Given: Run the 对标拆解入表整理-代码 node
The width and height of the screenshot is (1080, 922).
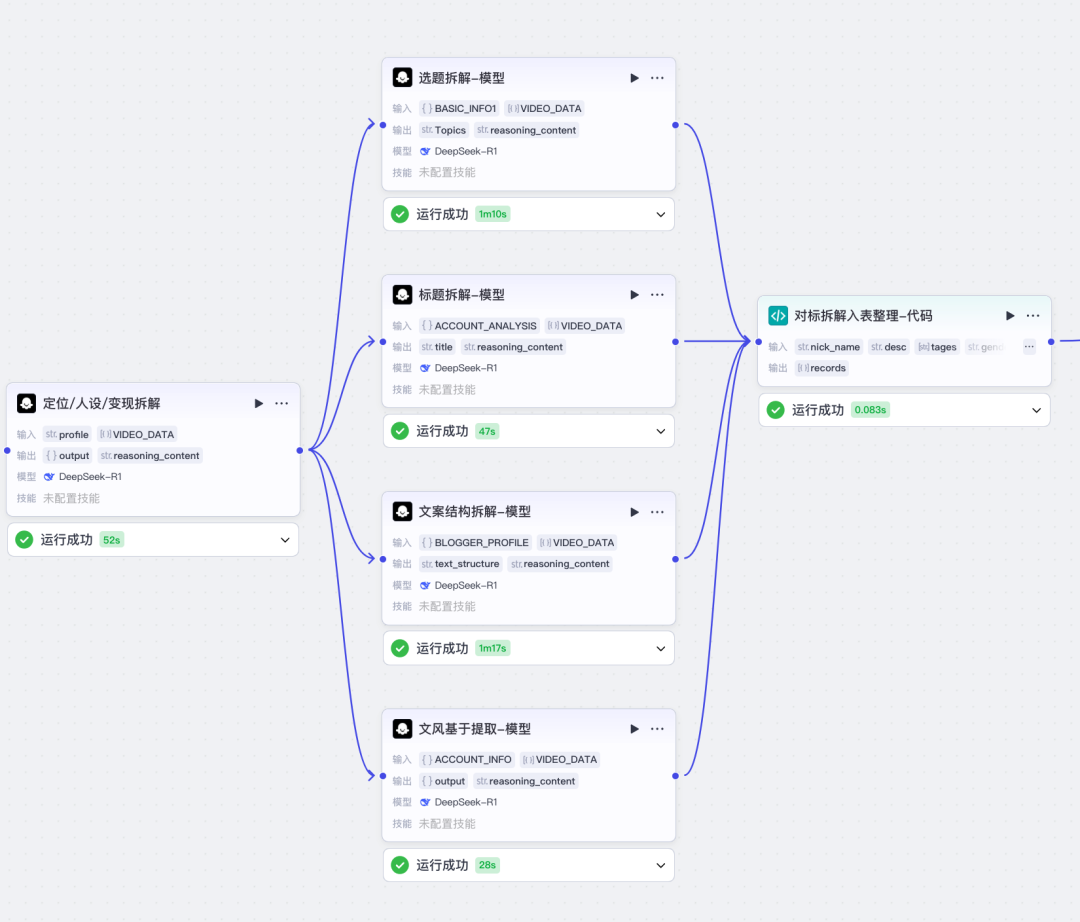Looking at the screenshot, I should click(1010, 316).
